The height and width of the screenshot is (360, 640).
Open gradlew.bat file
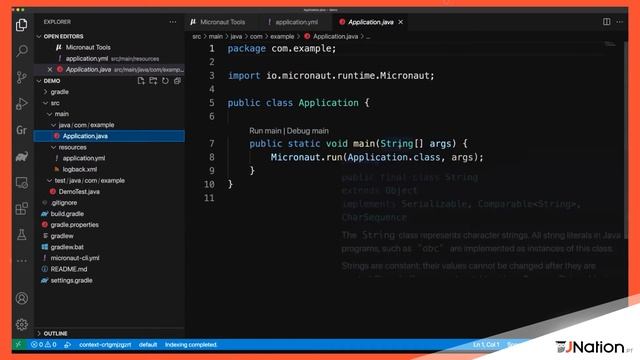click(67, 247)
